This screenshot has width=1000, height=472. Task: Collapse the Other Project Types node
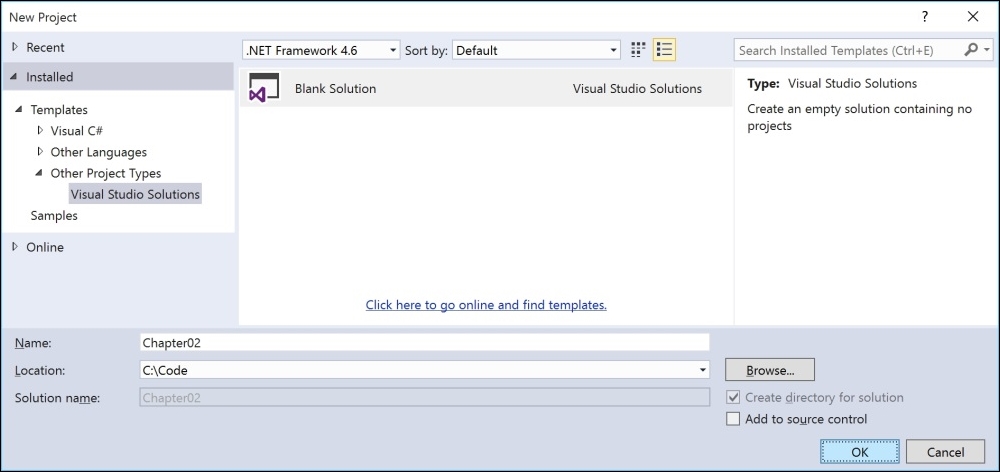[40, 173]
